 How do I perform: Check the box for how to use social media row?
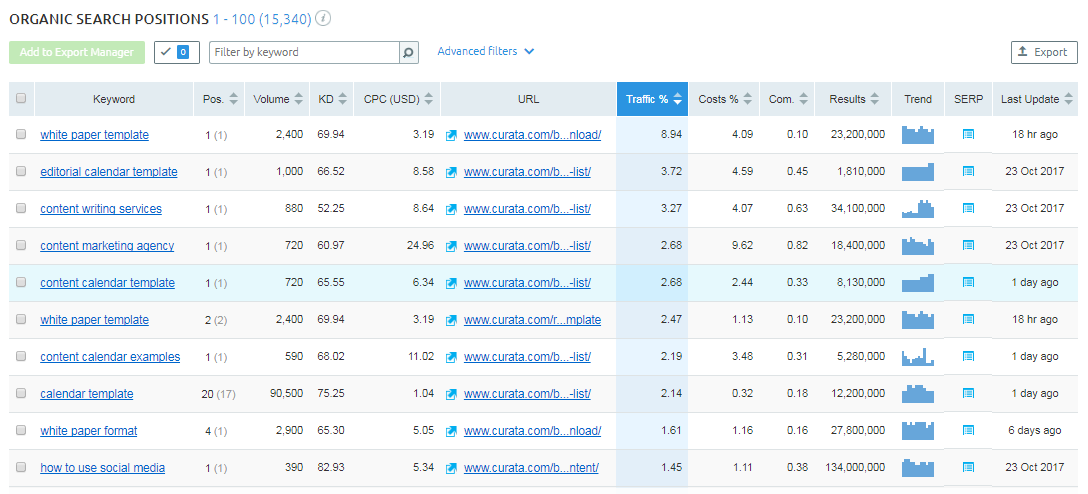(x=21, y=467)
